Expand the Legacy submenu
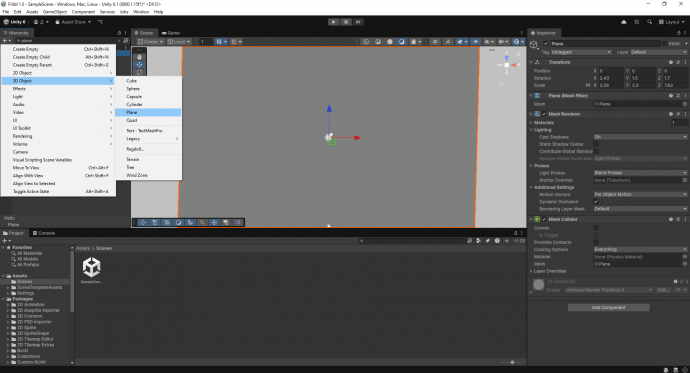This screenshot has height=373, width=690. [x=148, y=139]
